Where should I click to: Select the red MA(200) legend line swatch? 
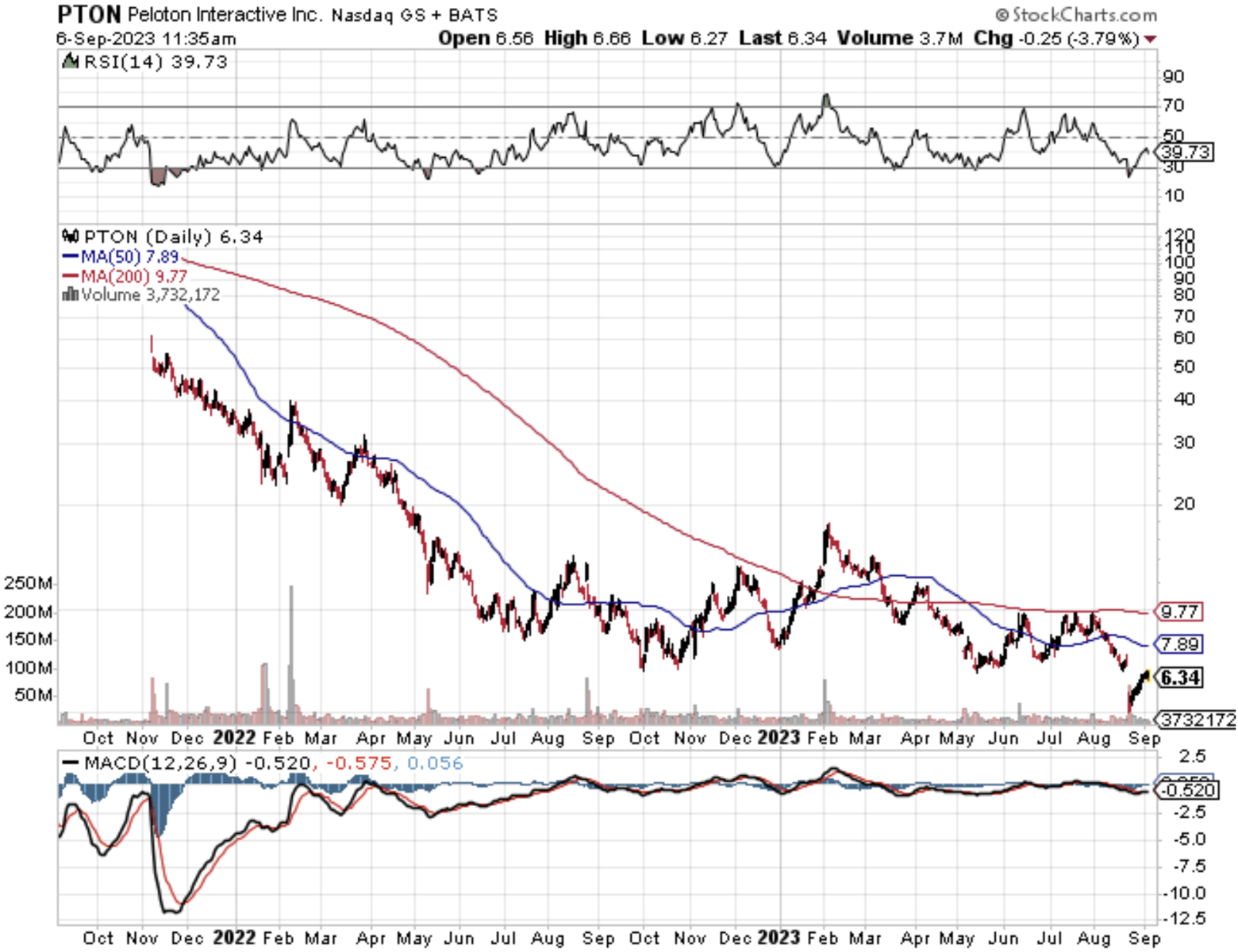[x=70, y=276]
